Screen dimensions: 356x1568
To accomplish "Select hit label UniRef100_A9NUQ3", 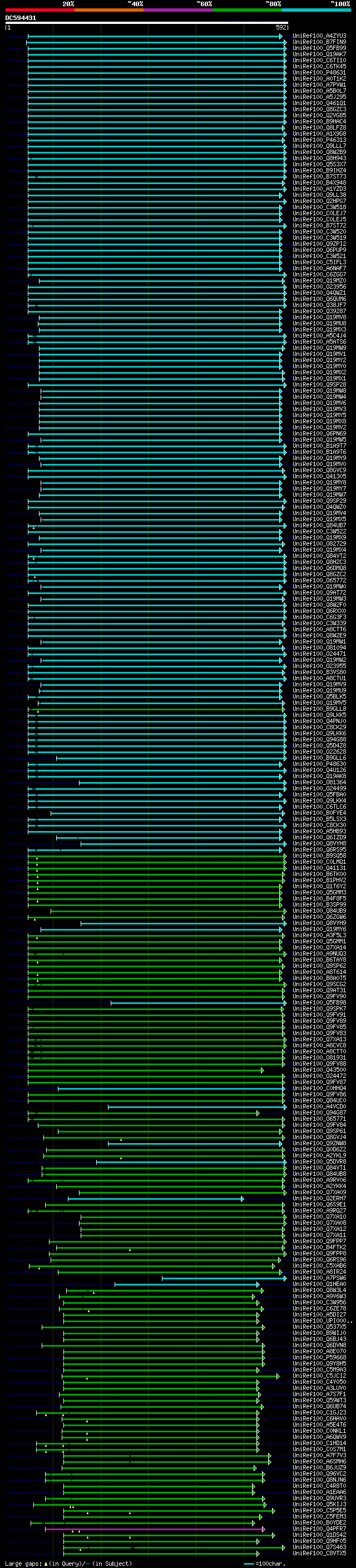I will coord(319,954).
